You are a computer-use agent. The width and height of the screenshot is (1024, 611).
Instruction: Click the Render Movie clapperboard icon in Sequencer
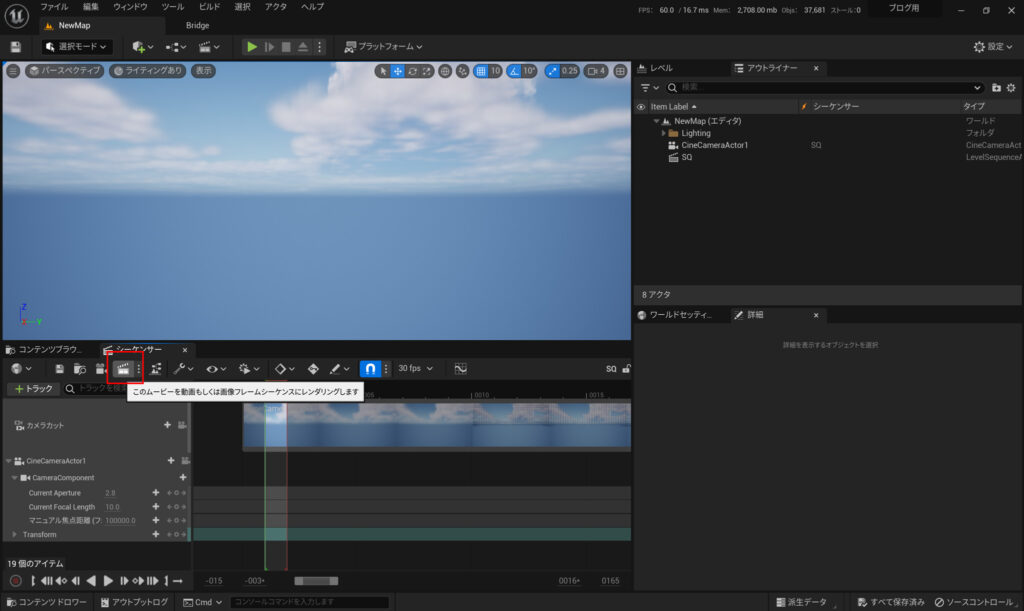point(123,369)
